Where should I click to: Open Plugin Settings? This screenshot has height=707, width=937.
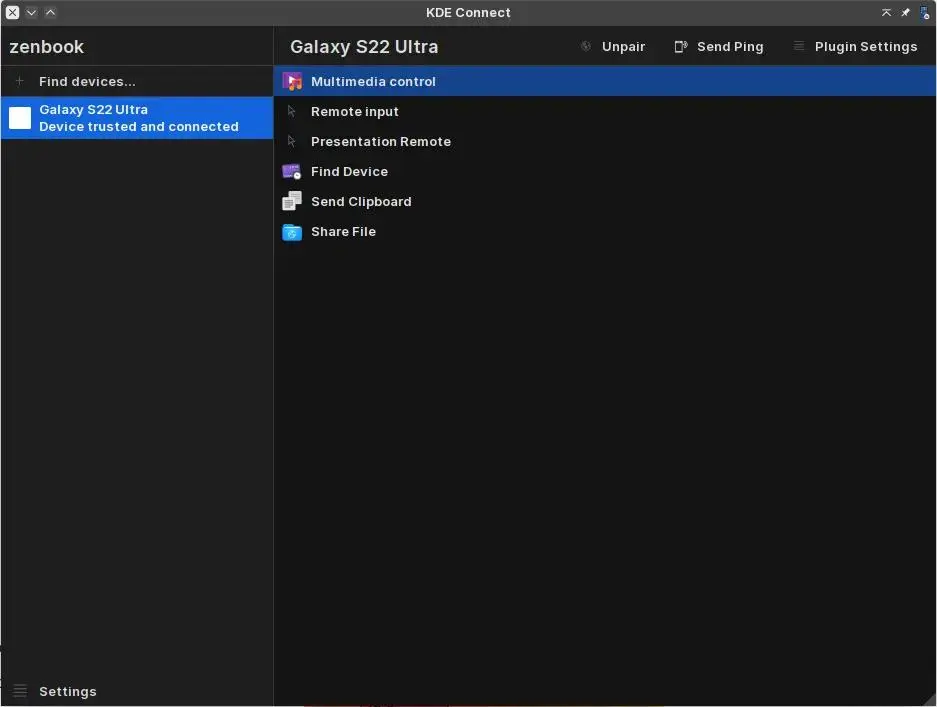click(x=855, y=46)
